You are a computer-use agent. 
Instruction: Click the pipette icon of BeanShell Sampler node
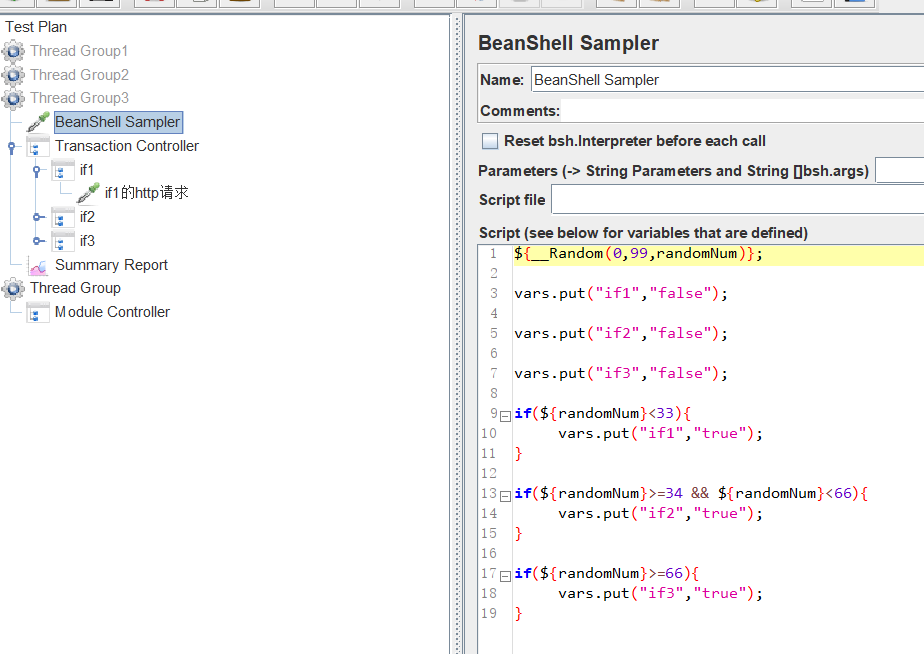pos(38,122)
